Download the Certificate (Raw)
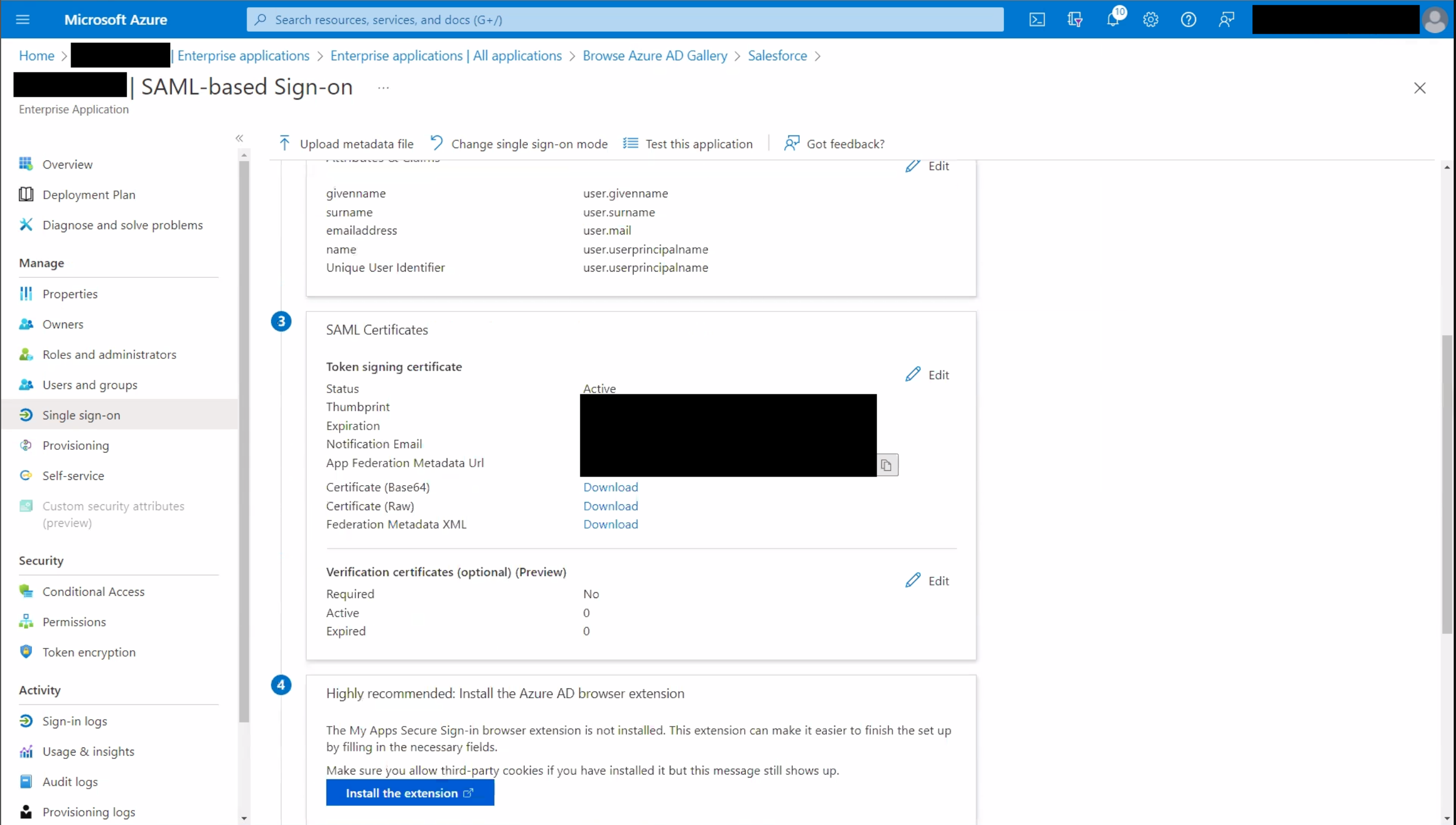The image size is (1456, 825). pyautogui.click(x=611, y=506)
